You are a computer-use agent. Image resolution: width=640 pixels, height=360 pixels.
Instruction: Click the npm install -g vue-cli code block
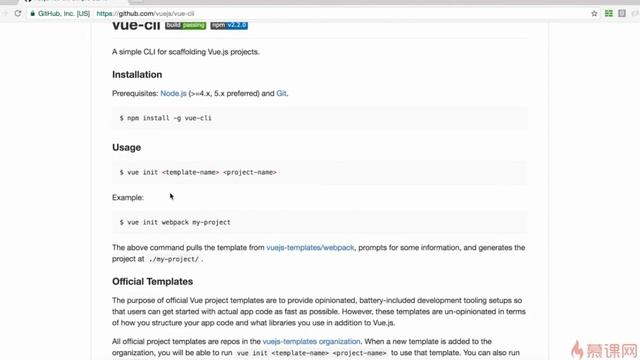[320, 118]
